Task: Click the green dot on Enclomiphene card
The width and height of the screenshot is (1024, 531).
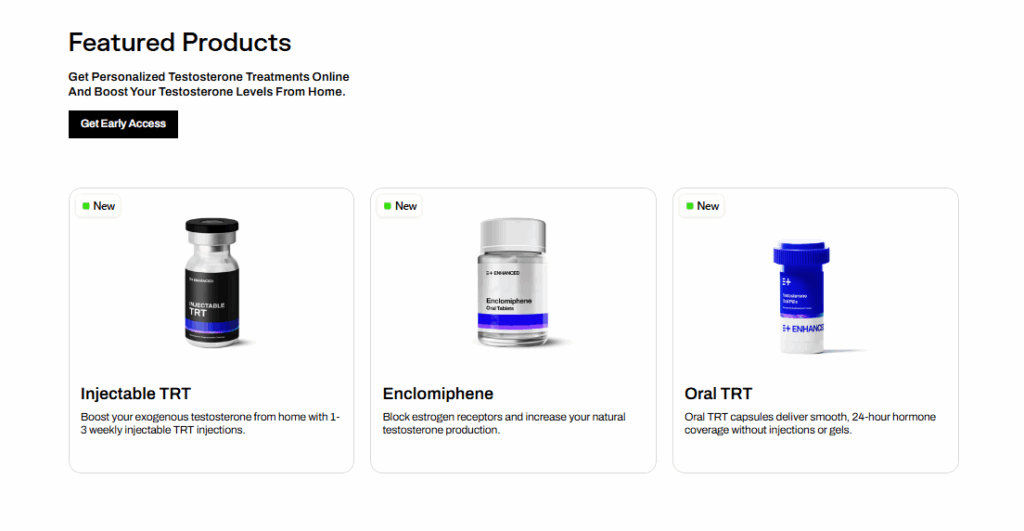Action: pyautogui.click(x=388, y=206)
